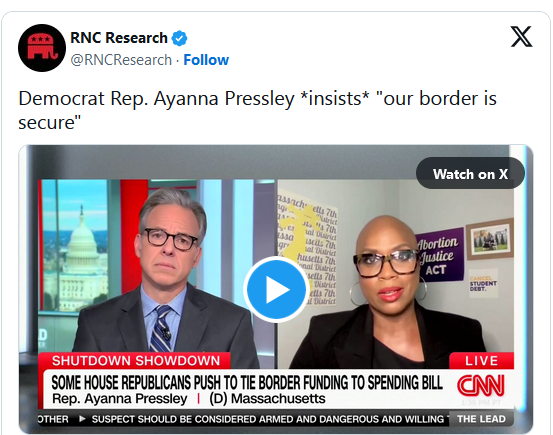Click the CNN logo in the video
The image size is (553, 435).
[x=481, y=386]
